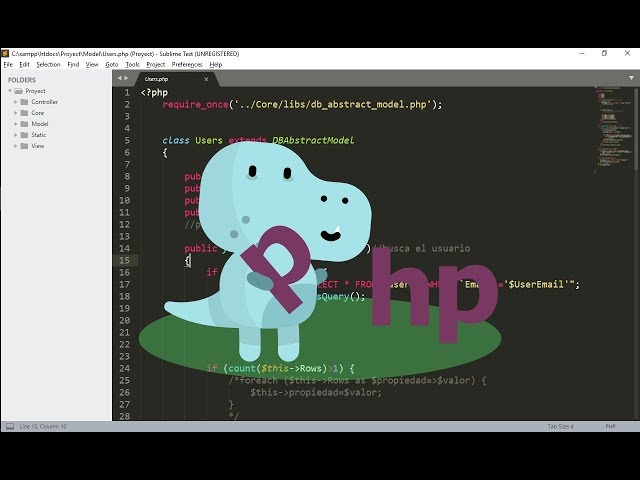Collapse the Proyect root folder
The height and width of the screenshot is (480, 640).
coord(10,91)
